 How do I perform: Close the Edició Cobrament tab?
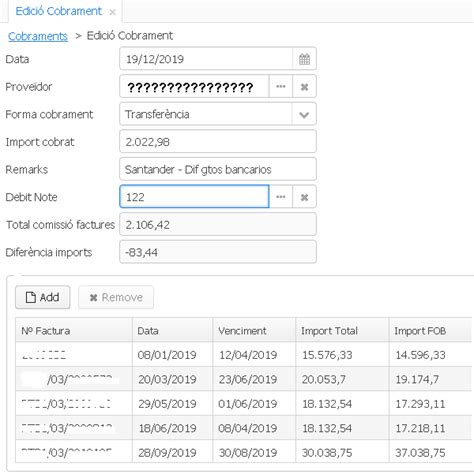coord(112,12)
